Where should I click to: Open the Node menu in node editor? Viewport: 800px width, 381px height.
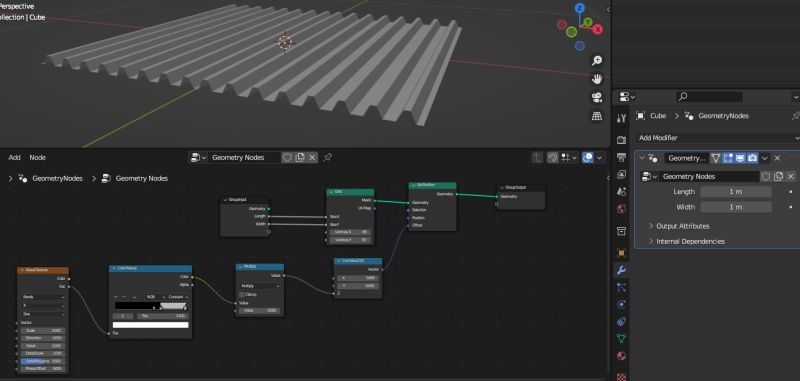point(37,158)
